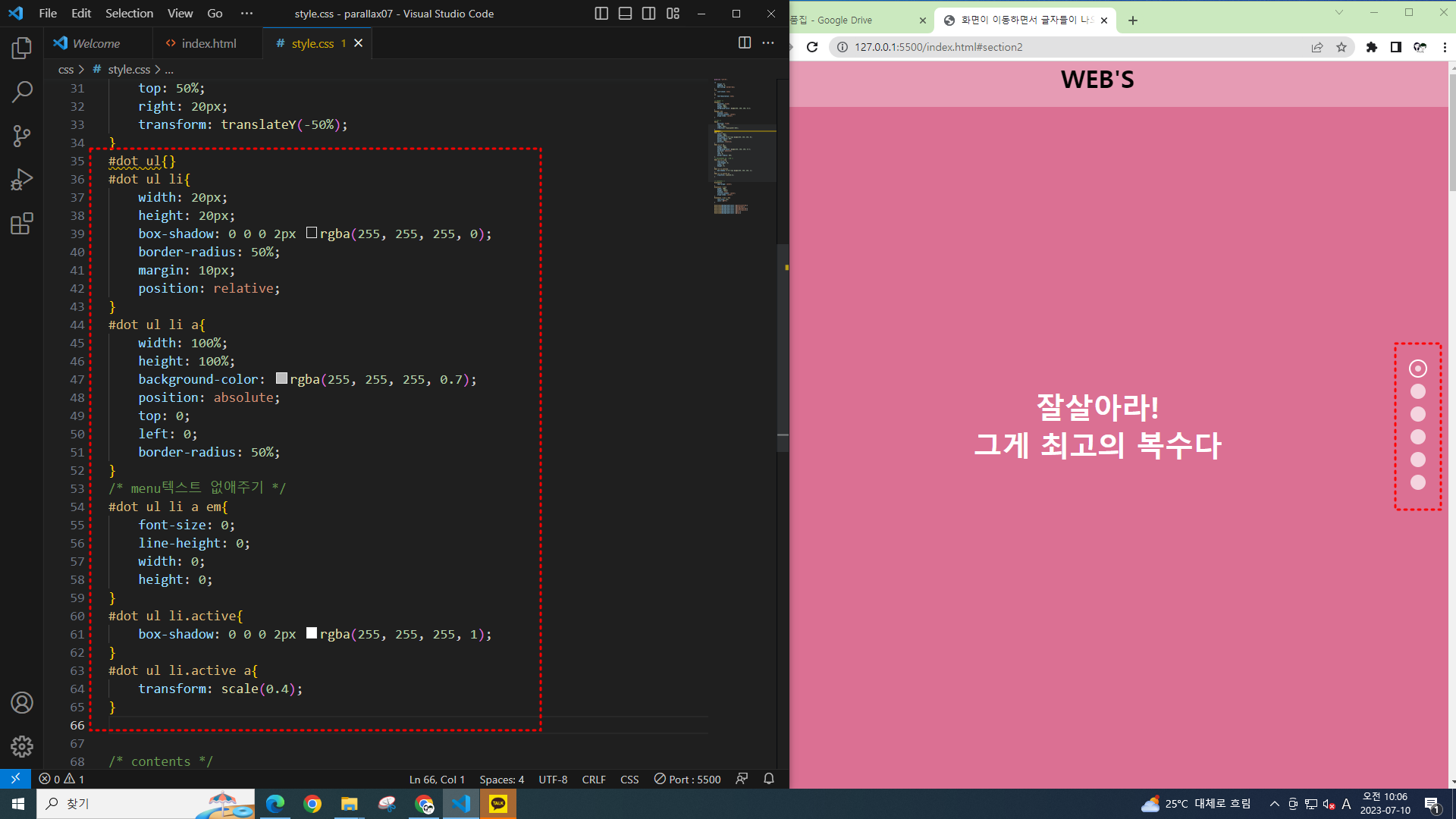Click the CRLF line ending indicator
This screenshot has height=819, width=1456.
(x=594, y=779)
